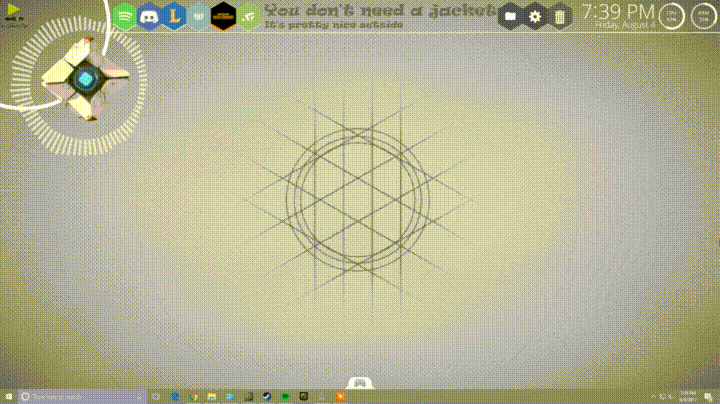Click the RAM usage circle meter
Screen dimensions: 720x404
[702, 16]
